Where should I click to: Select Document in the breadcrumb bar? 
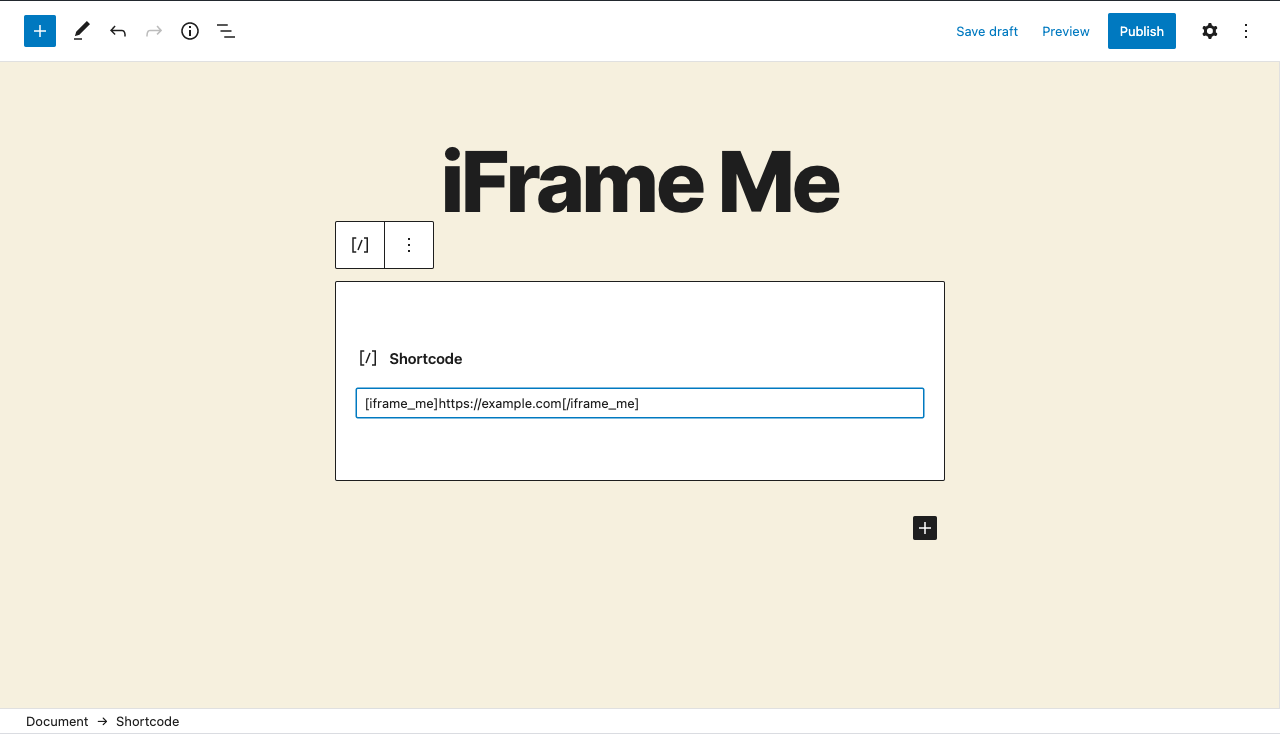(57, 721)
